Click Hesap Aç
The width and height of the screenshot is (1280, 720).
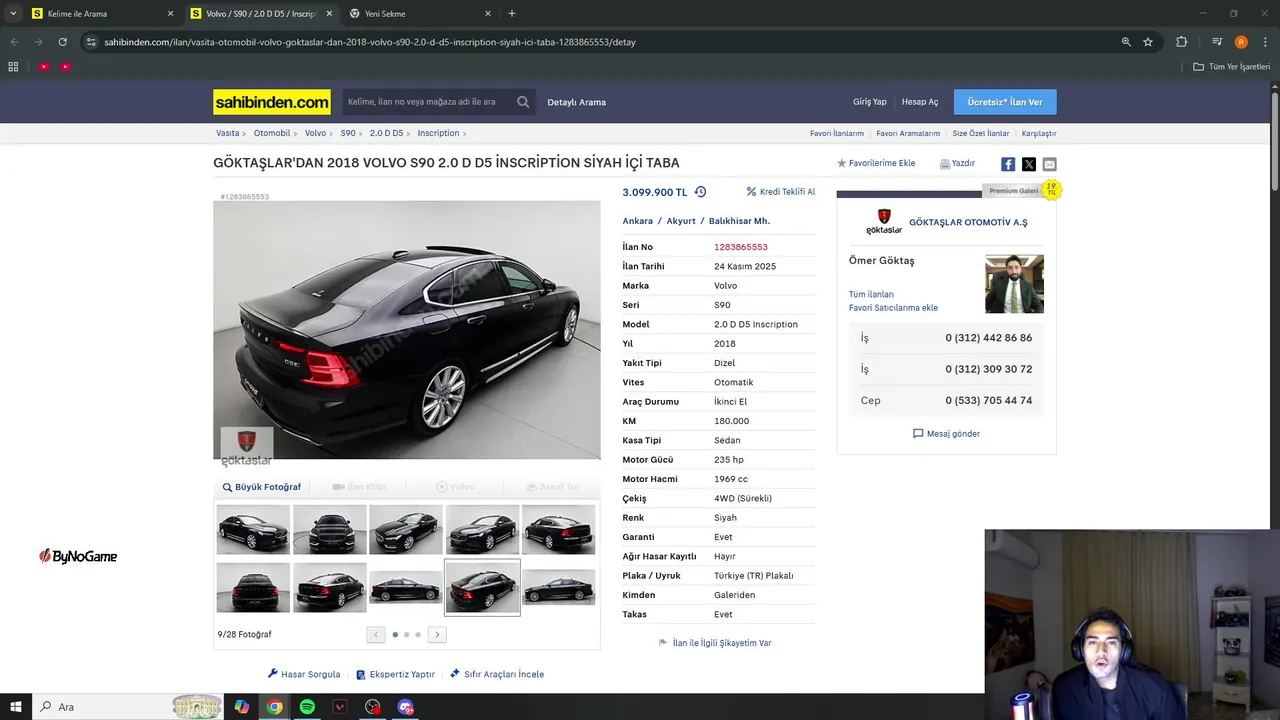point(920,102)
